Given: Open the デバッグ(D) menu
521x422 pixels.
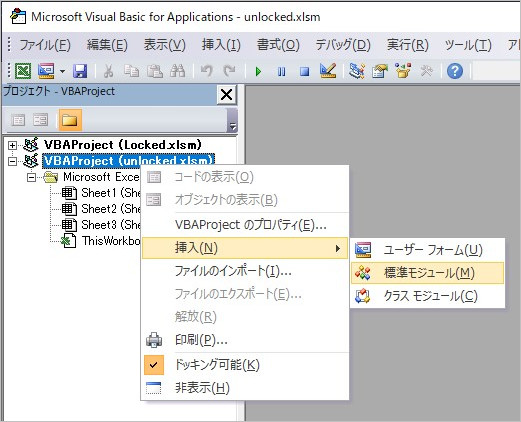Looking at the screenshot, I should 343,45.
